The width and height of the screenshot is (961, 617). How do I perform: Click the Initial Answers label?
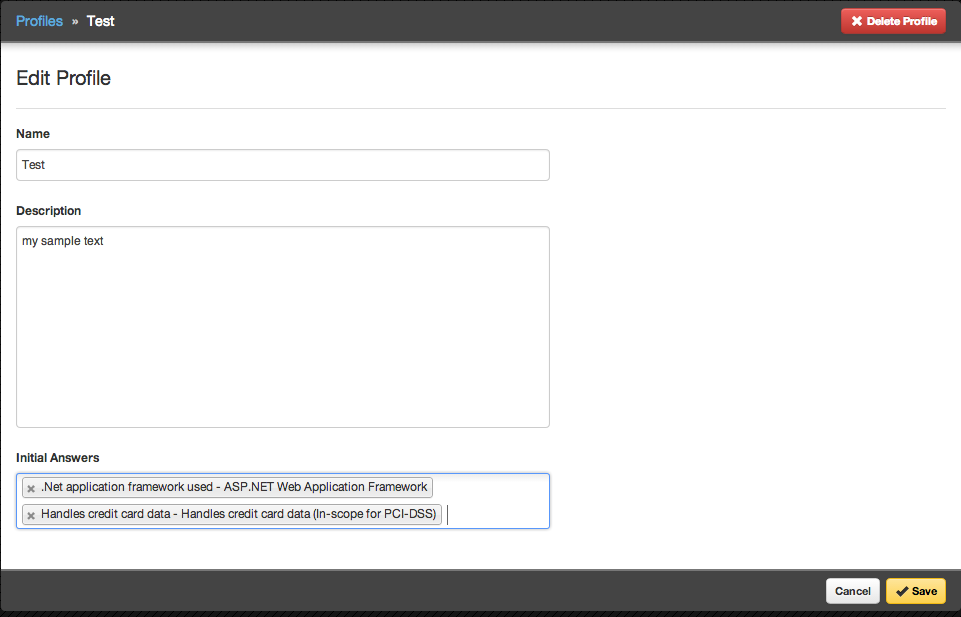click(58, 458)
